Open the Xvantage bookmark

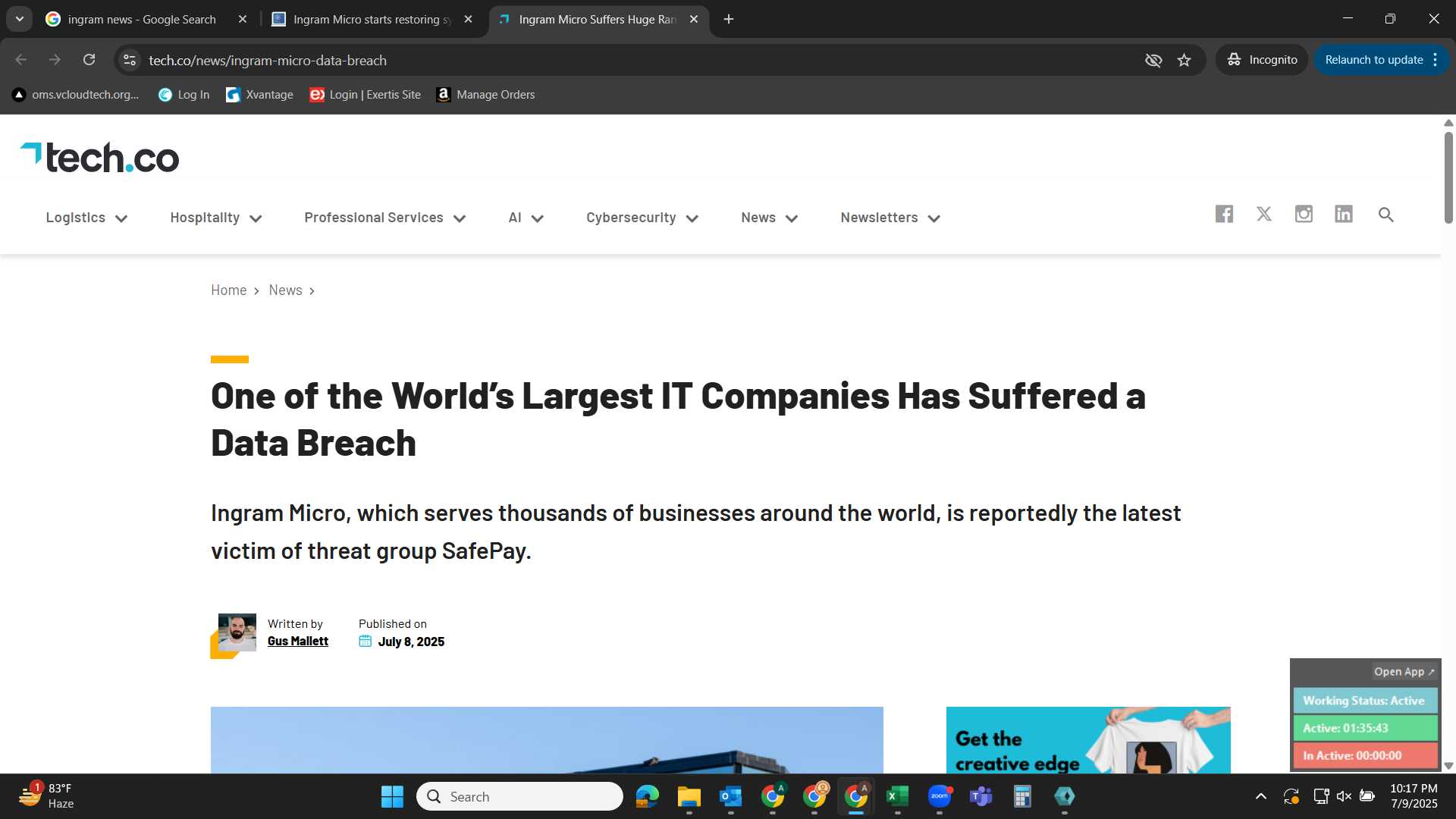click(x=259, y=95)
